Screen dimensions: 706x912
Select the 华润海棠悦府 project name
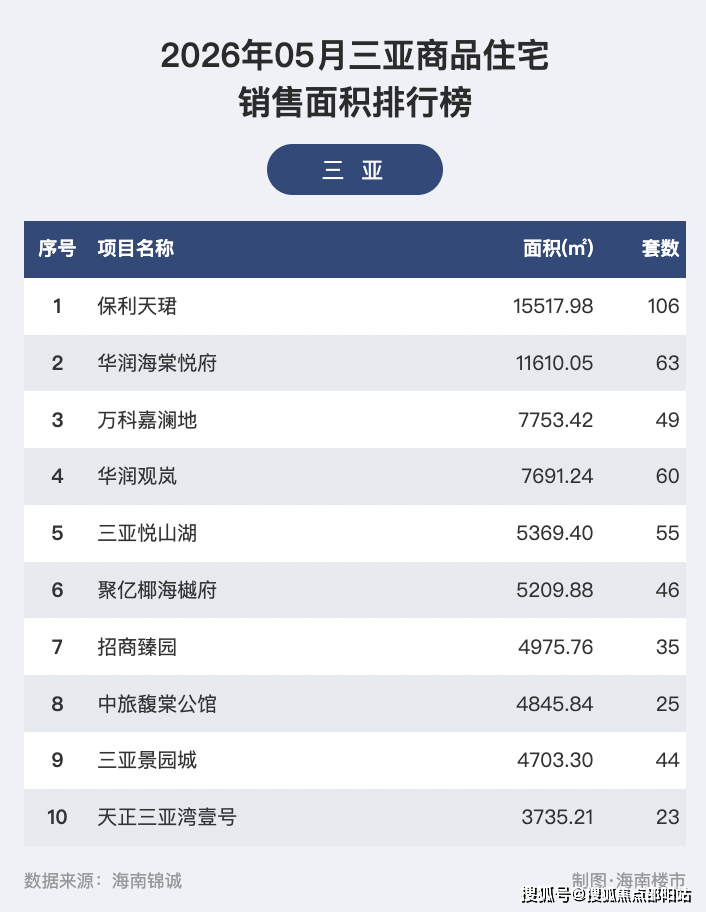[x=157, y=363]
